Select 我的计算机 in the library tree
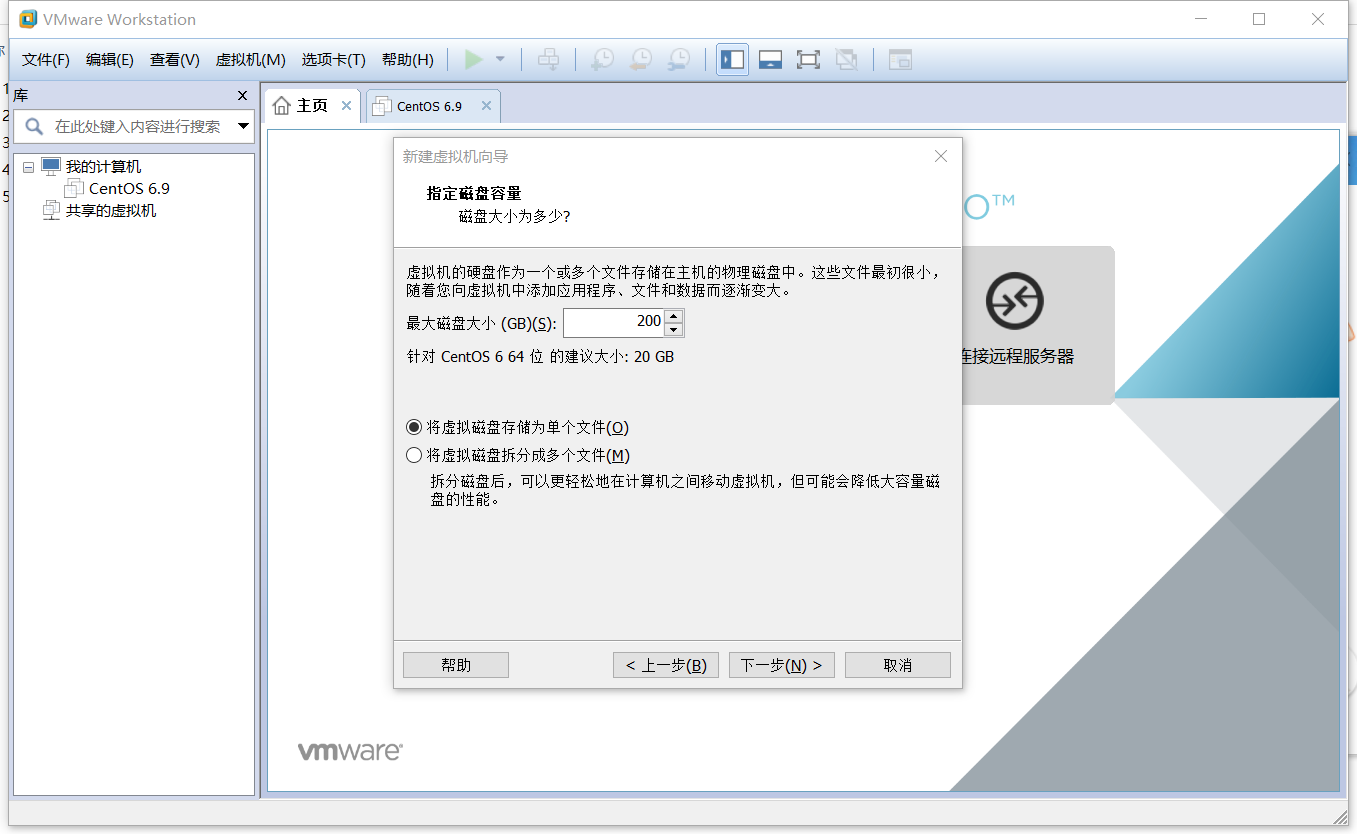1357x834 pixels. click(103, 167)
